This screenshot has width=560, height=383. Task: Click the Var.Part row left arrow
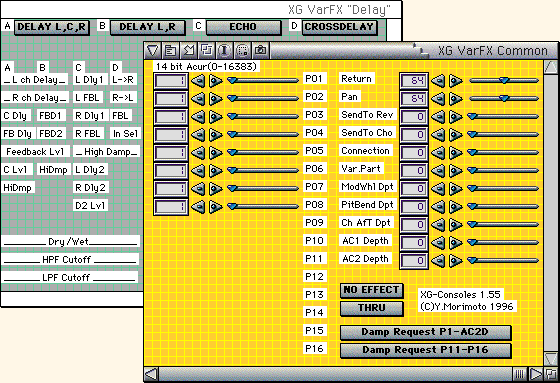click(x=438, y=170)
